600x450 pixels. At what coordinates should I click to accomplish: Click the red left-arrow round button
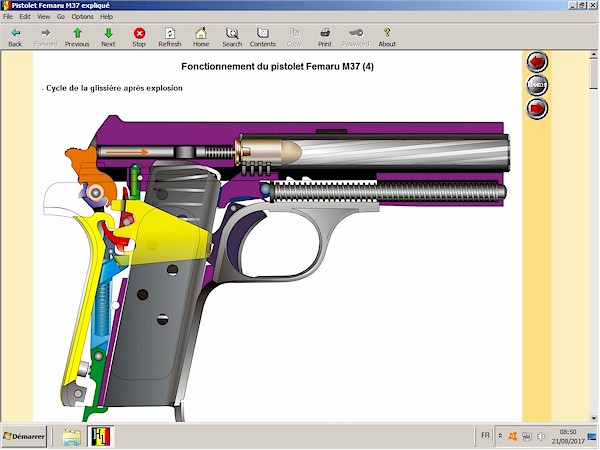tap(537, 62)
